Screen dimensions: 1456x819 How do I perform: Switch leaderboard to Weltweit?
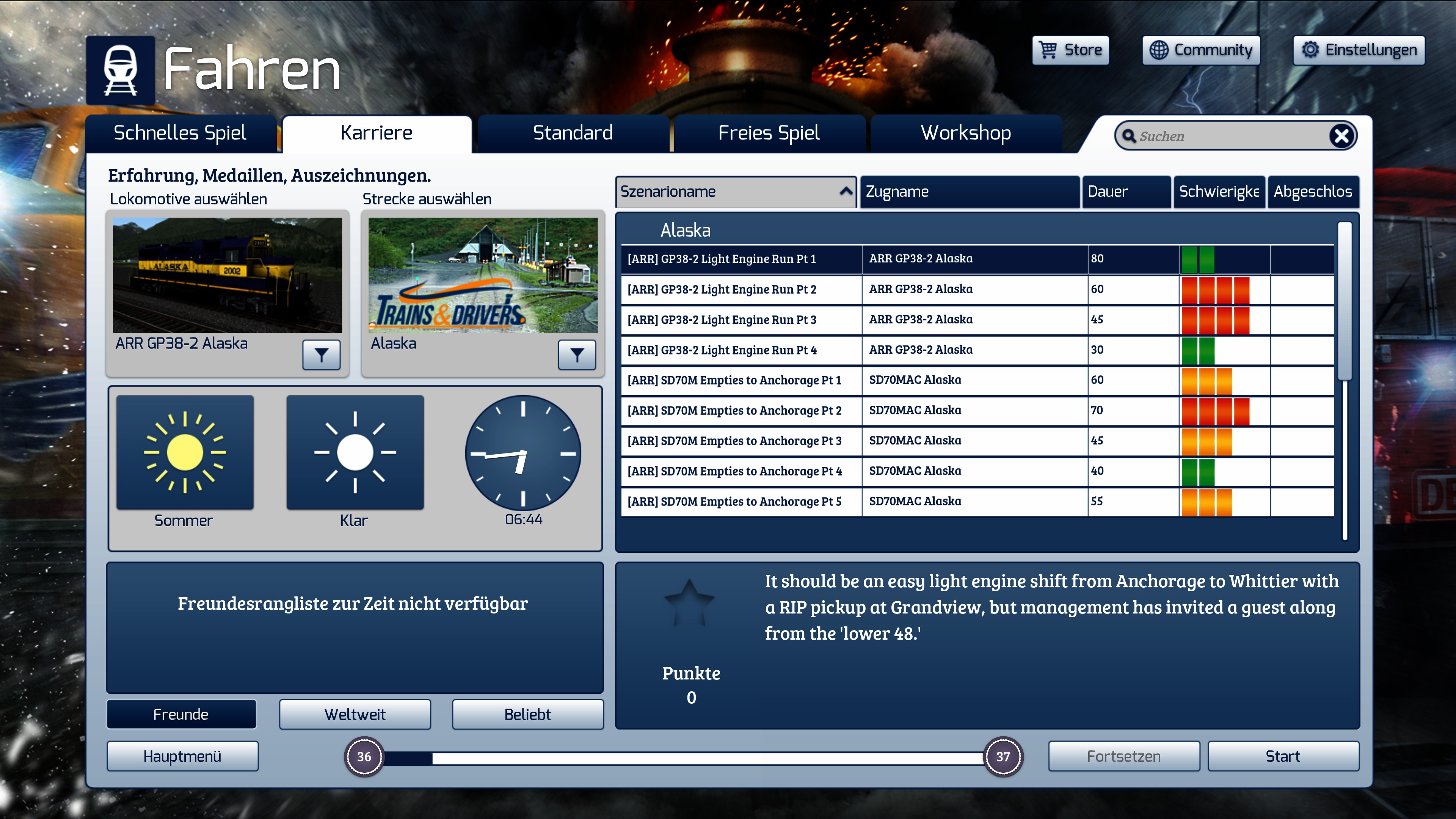pos(355,714)
